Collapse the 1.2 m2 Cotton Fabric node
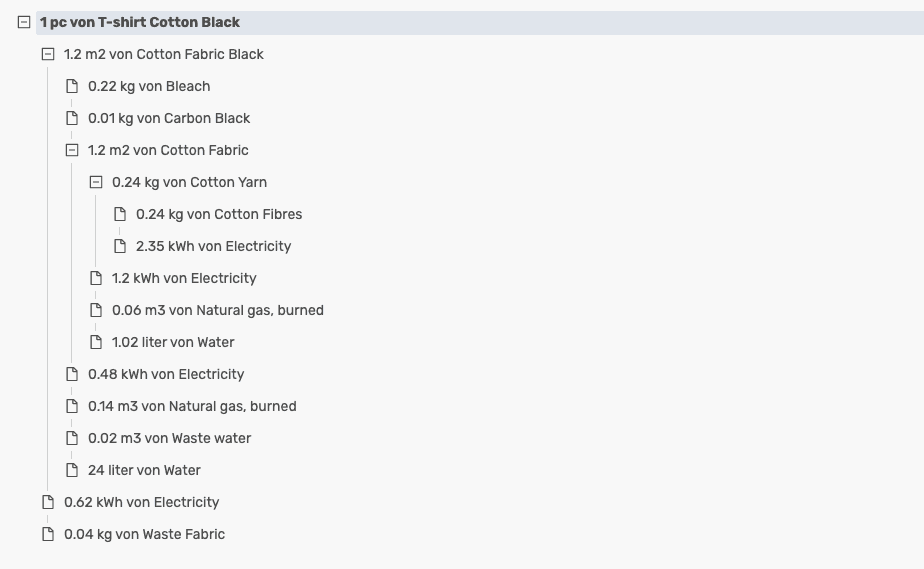The width and height of the screenshot is (924, 569). (72, 150)
